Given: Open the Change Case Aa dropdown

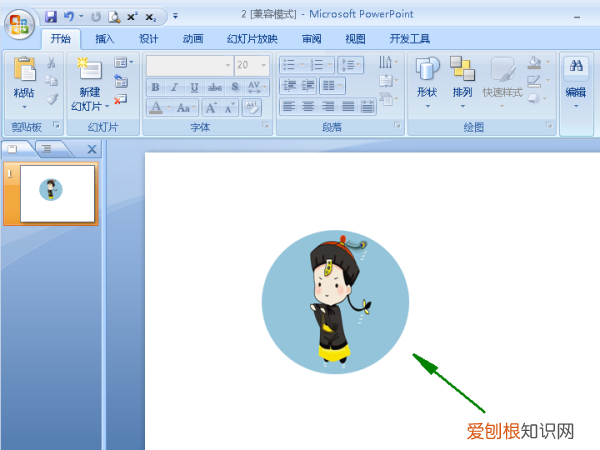Looking at the screenshot, I should (186, 108).
